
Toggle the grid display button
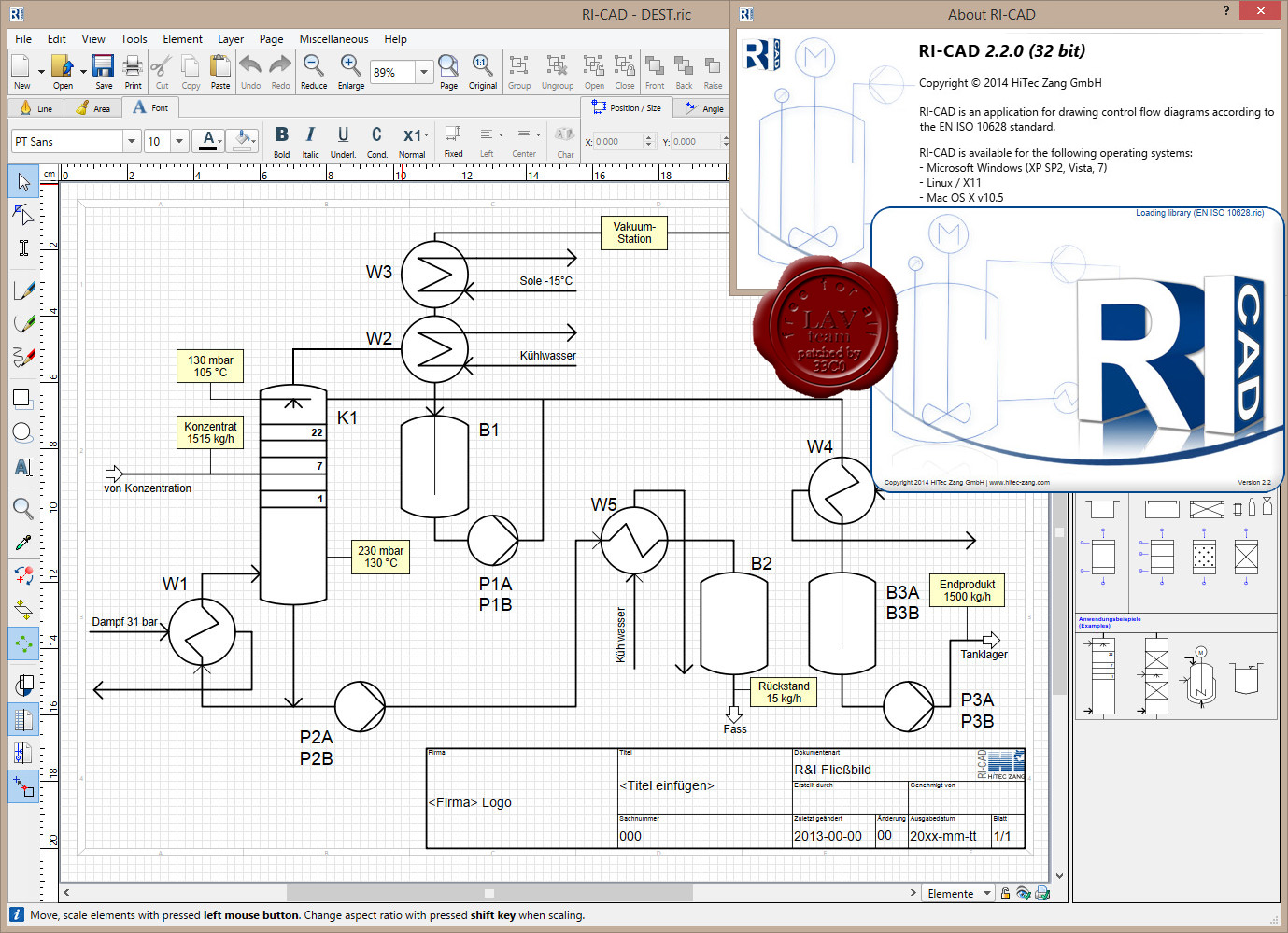coord(23,719)
